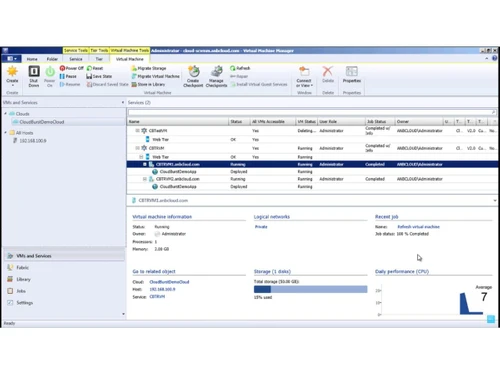This screenshot has width=500, height=375.
Task: Click the Shut Down button icon
Action: coord(34,71)
